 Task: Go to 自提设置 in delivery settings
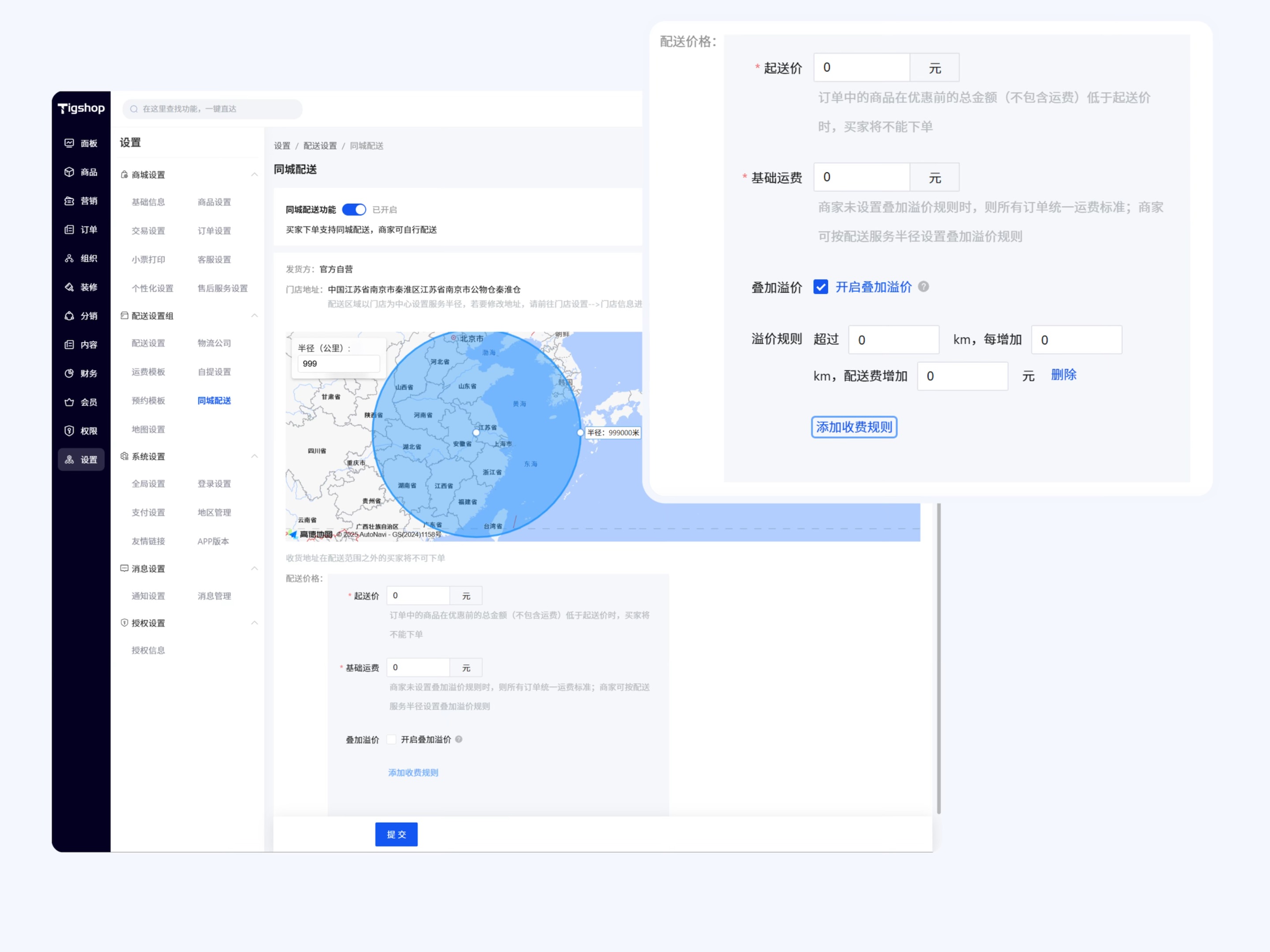tap(214, 372)
